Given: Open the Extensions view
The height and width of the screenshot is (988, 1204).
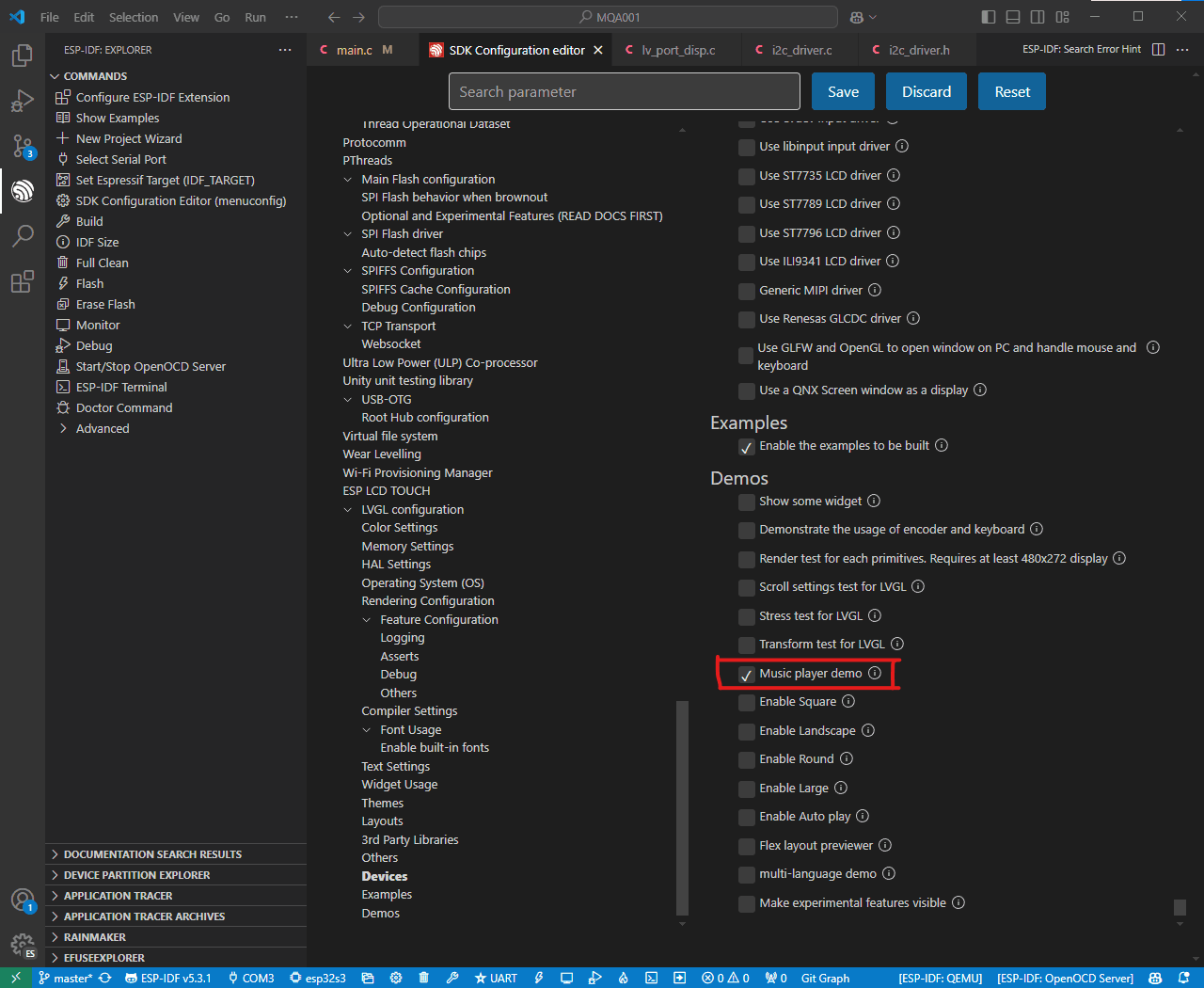Looking at the screenshot, I should point(23,281).
